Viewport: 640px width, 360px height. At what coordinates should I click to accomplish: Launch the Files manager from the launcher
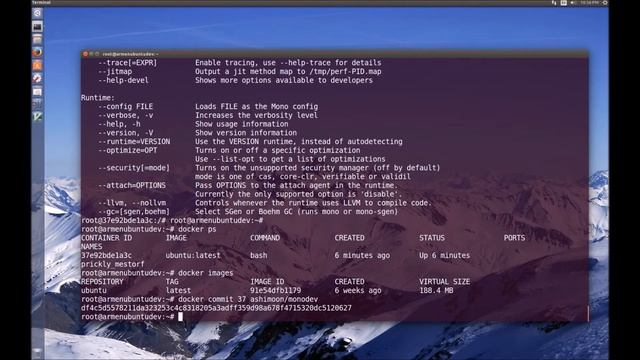pyautogui.click(x=37, y=40)
